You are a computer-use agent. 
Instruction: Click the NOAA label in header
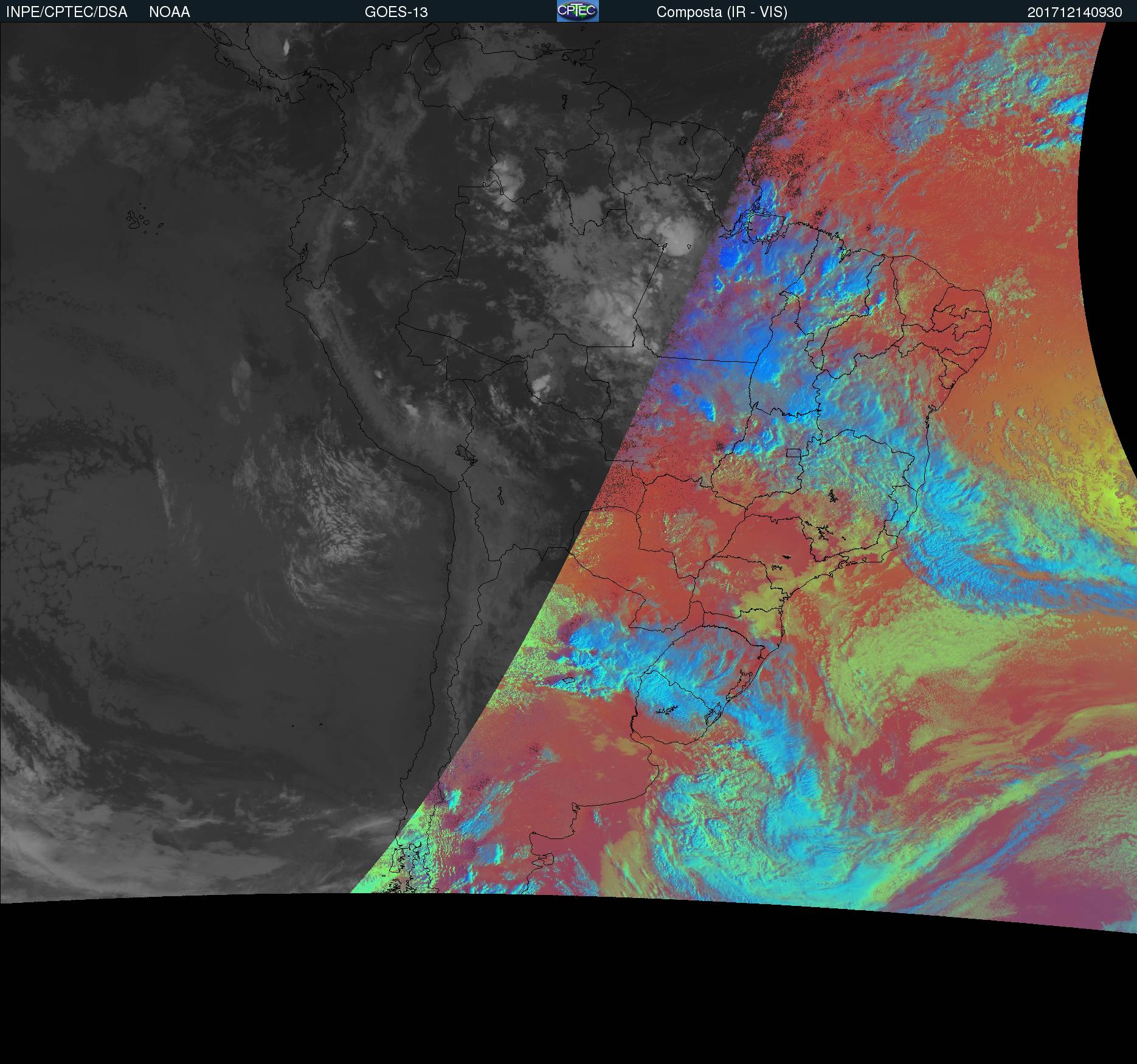170,12
